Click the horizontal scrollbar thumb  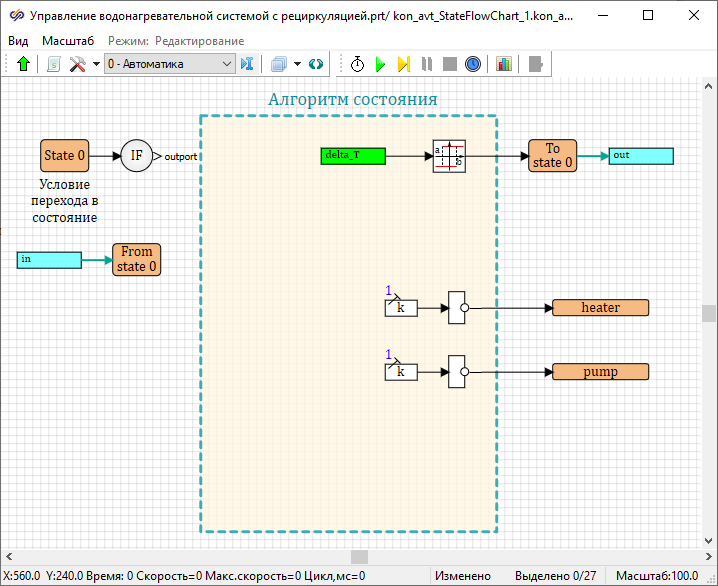pyautogui.click(x=357, y=556)
